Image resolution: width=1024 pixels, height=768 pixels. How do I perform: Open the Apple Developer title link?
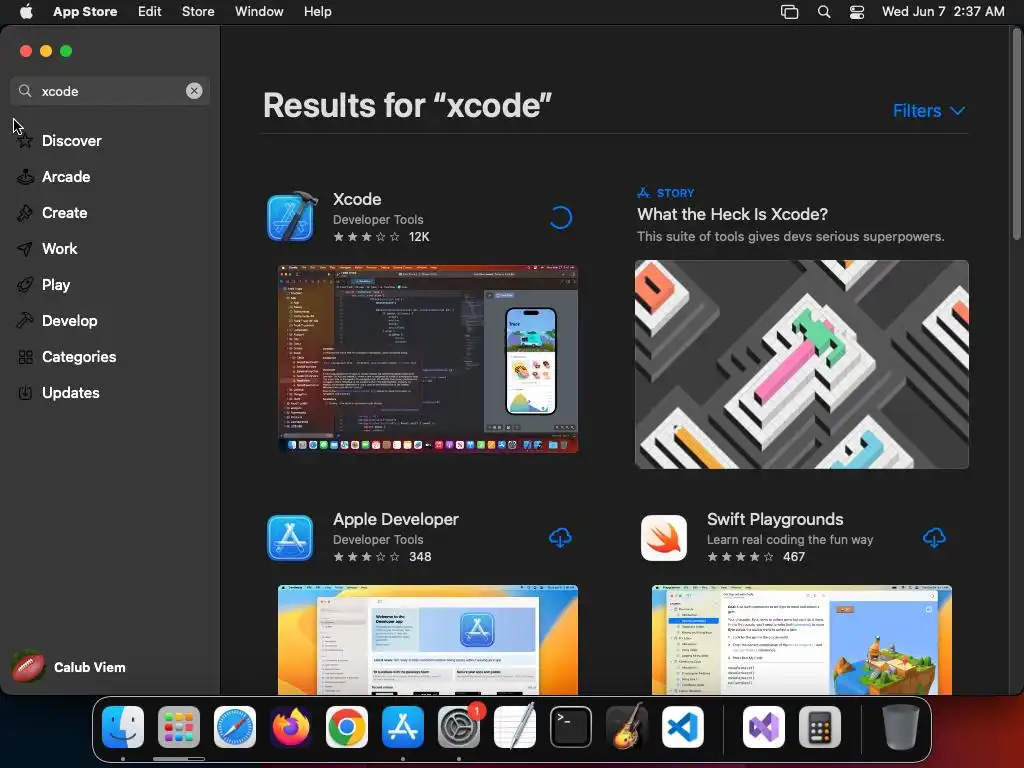coord(396,519)
